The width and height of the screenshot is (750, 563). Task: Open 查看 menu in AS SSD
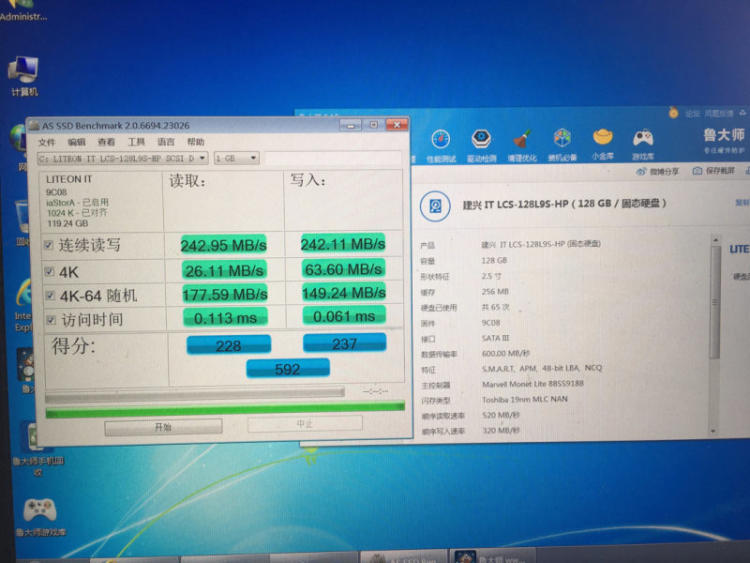click(x=106, y=142)
